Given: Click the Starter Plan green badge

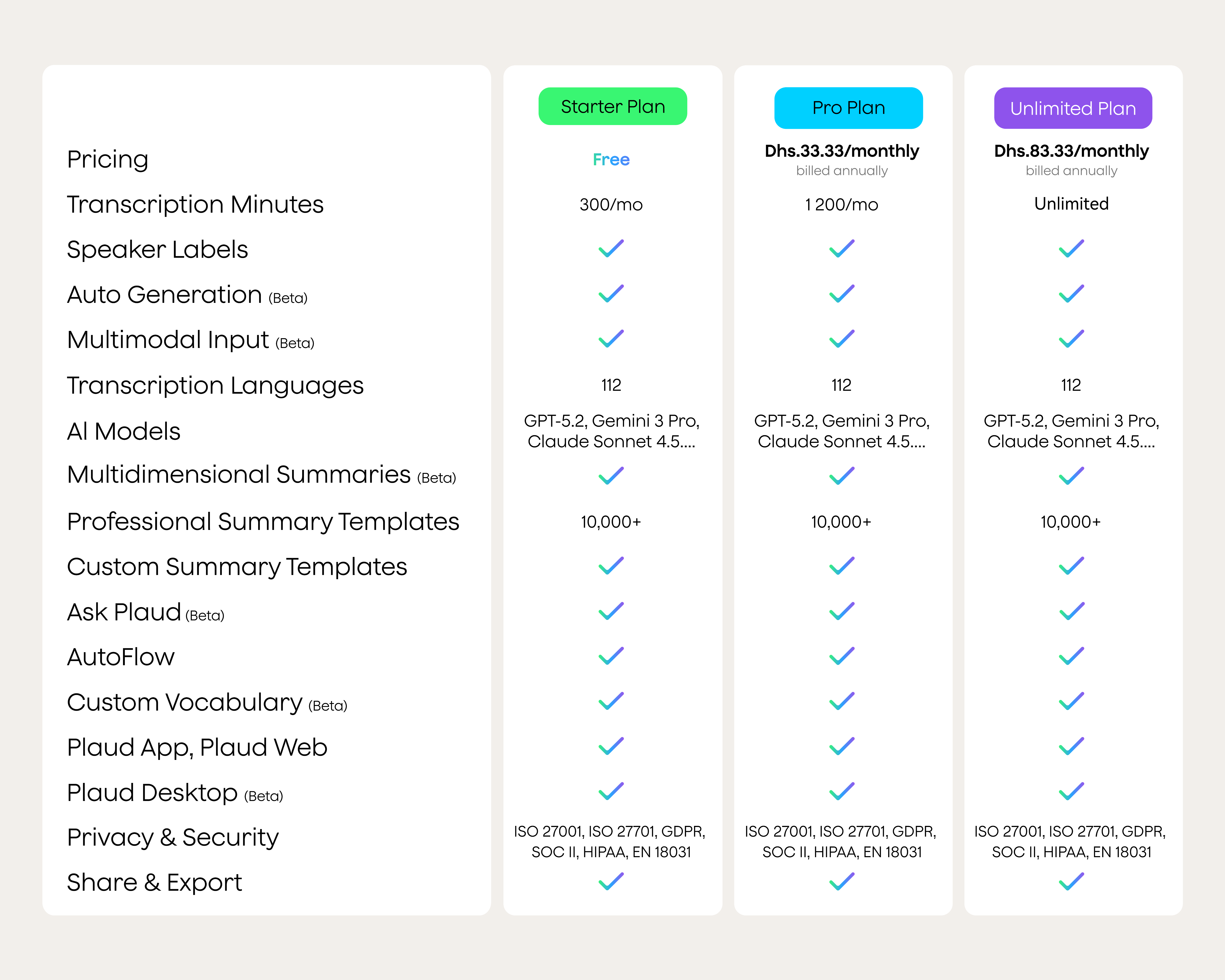Looking at the screenshot, I should point(612,106).
